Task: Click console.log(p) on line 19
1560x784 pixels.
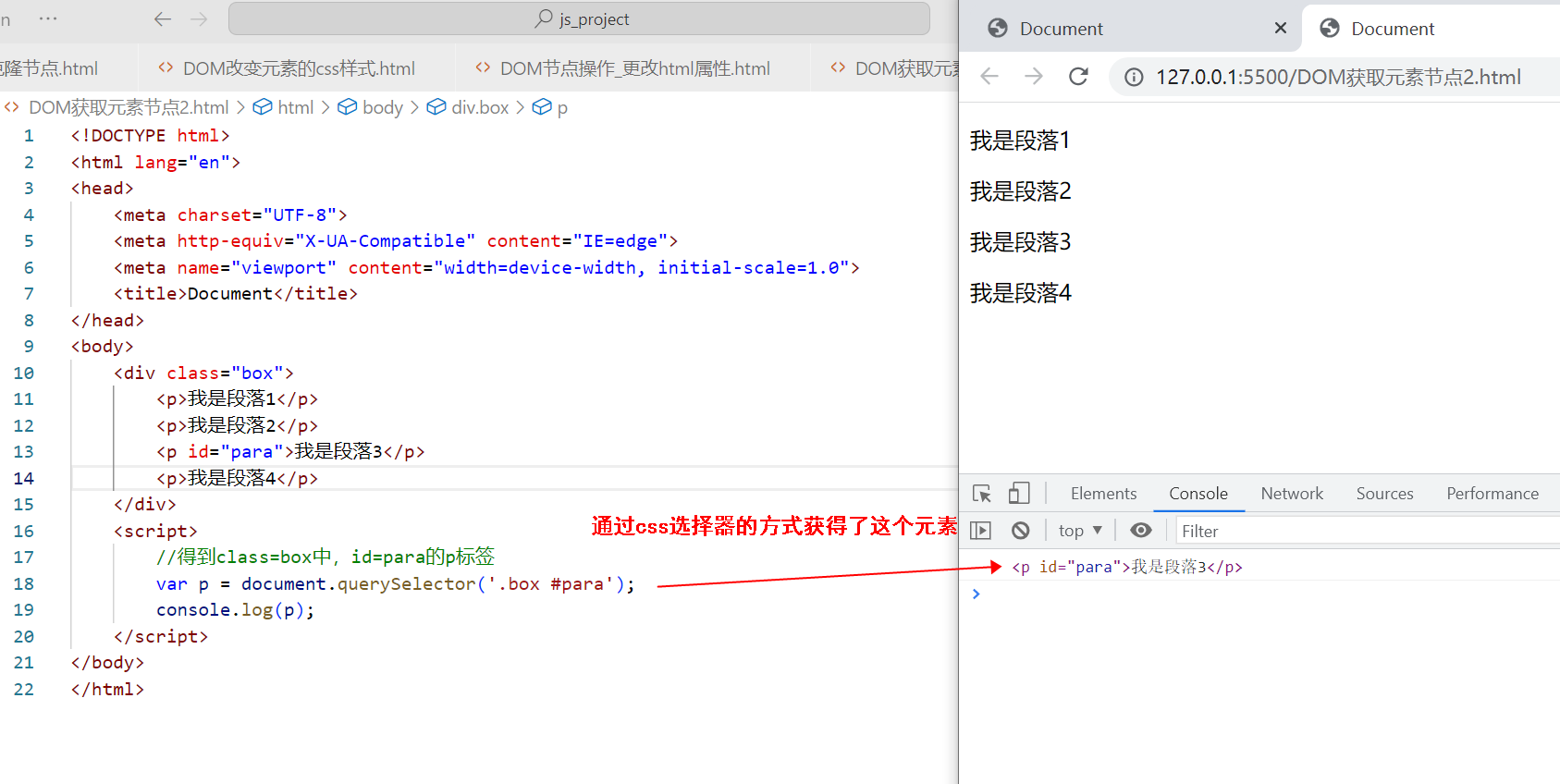Action: click(x=236, y=610)
